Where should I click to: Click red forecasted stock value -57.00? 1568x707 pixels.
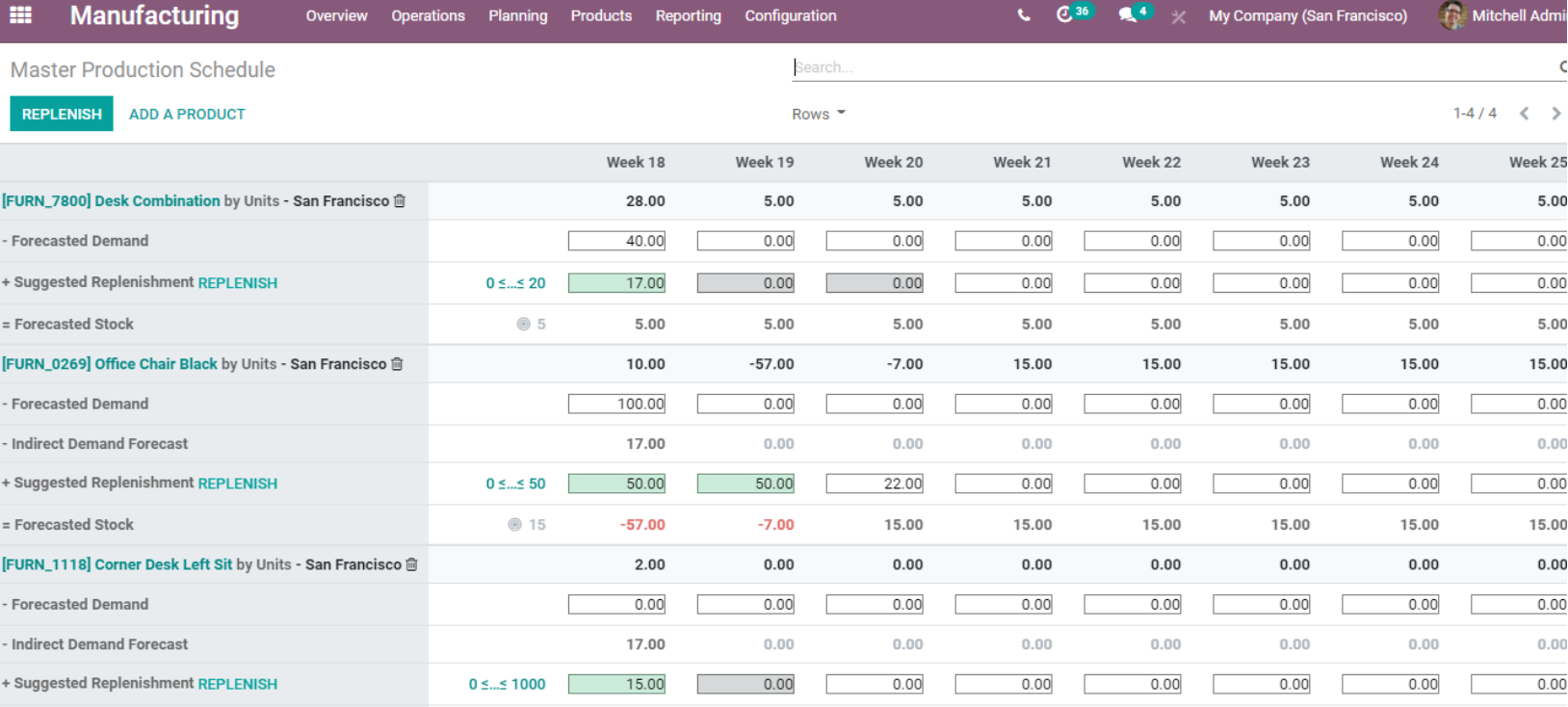click(x=642, y=524)
